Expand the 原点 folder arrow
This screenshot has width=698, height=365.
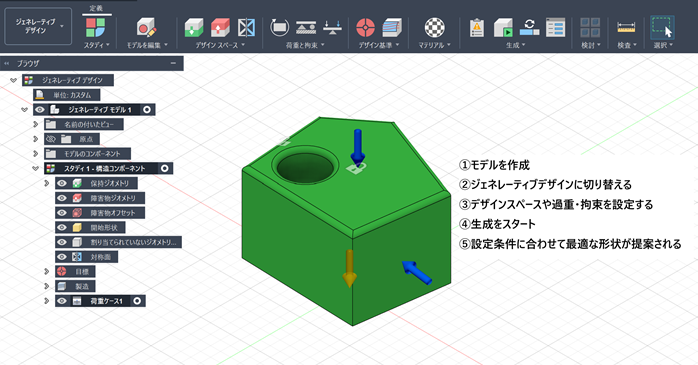(36, 139)
